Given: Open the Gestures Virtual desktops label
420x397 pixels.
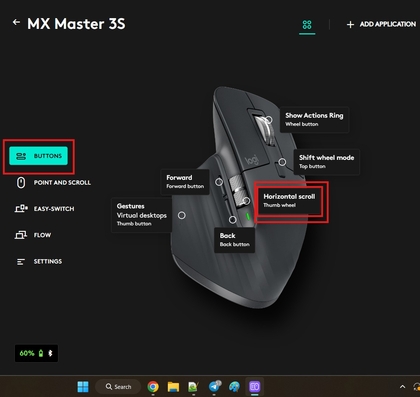Looking at the screenshot, I should click(141, 215).
